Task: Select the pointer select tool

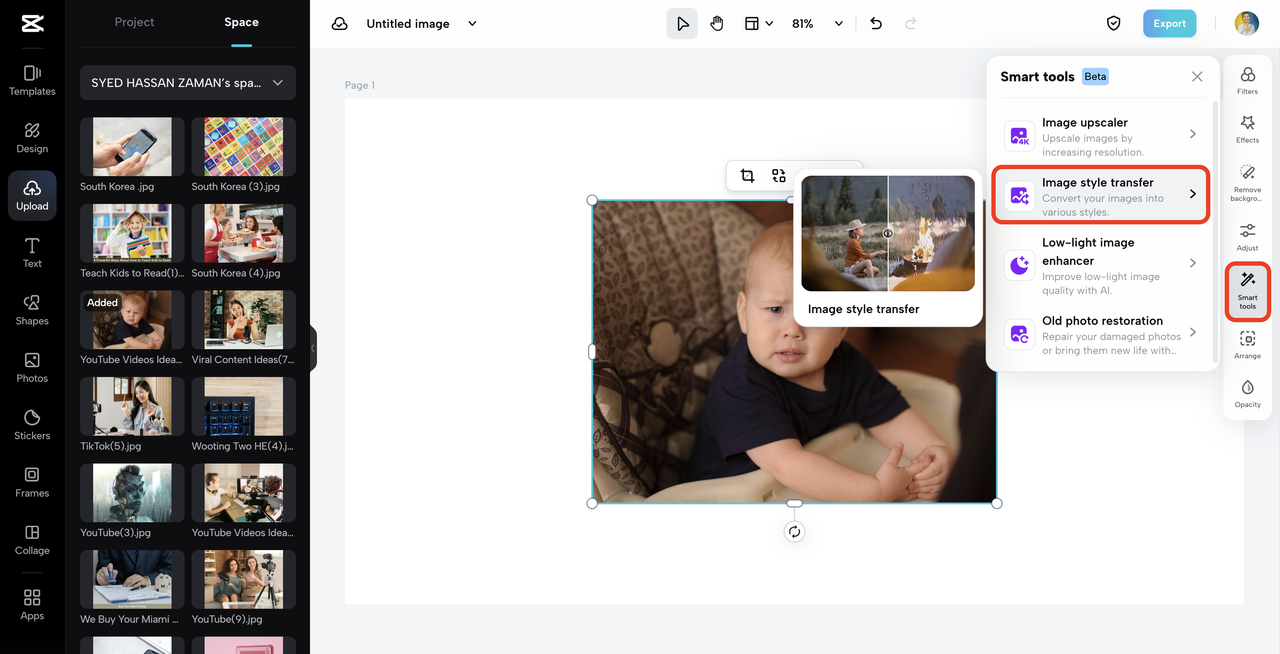Action: coord(682,23)
